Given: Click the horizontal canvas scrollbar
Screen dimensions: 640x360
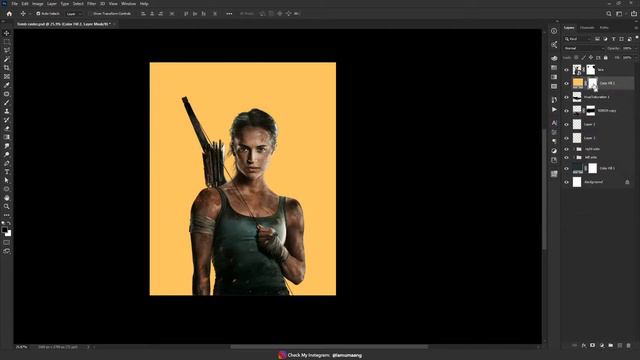Looking at the screenshot, I should click(x=329, y=347).
